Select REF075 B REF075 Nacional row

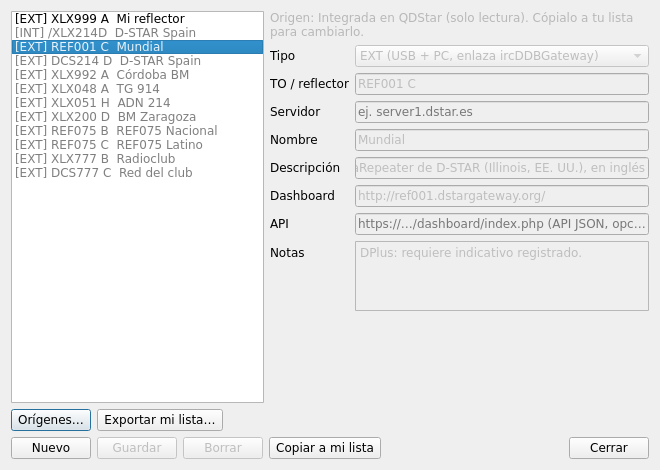(x=137, y=130)
